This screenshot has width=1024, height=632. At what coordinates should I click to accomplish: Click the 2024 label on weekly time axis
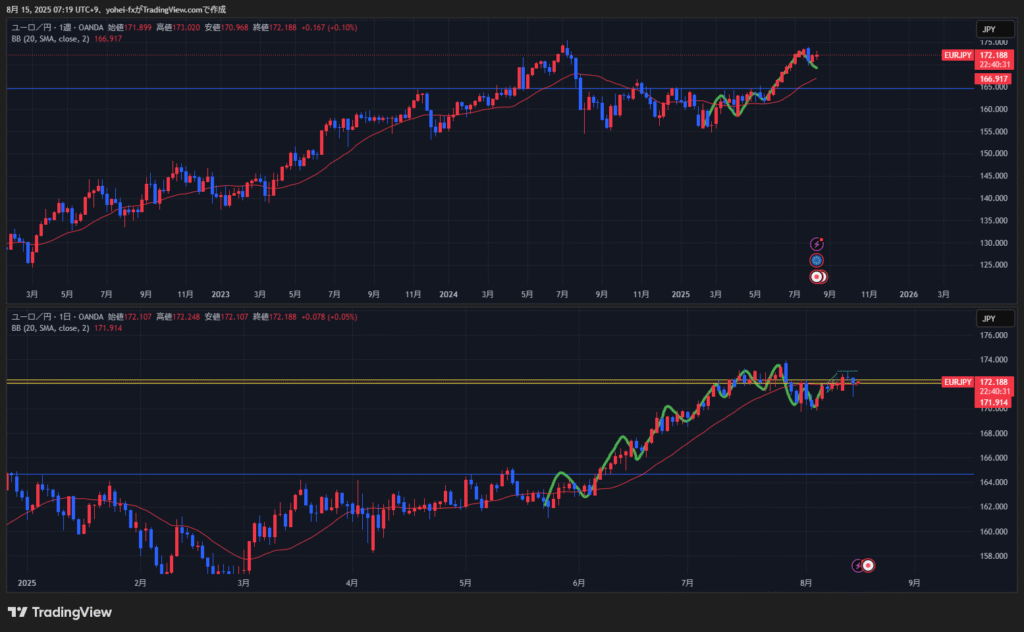point(447,295)
